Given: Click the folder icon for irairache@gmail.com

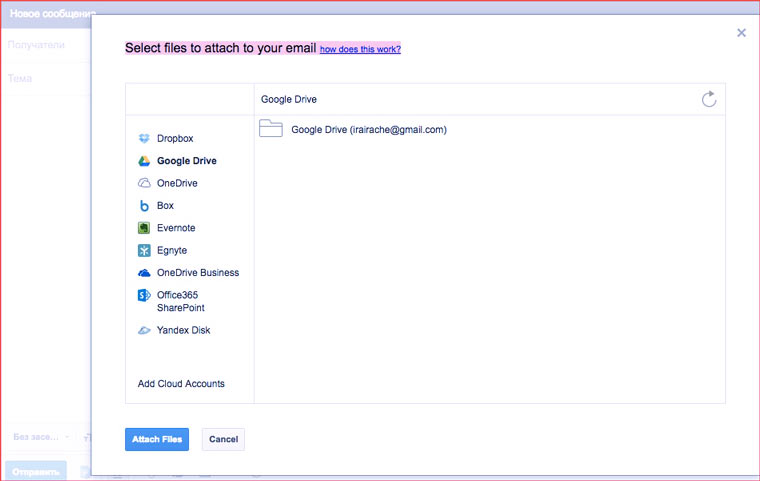Looking at the screenshot, I should [271, 128].
